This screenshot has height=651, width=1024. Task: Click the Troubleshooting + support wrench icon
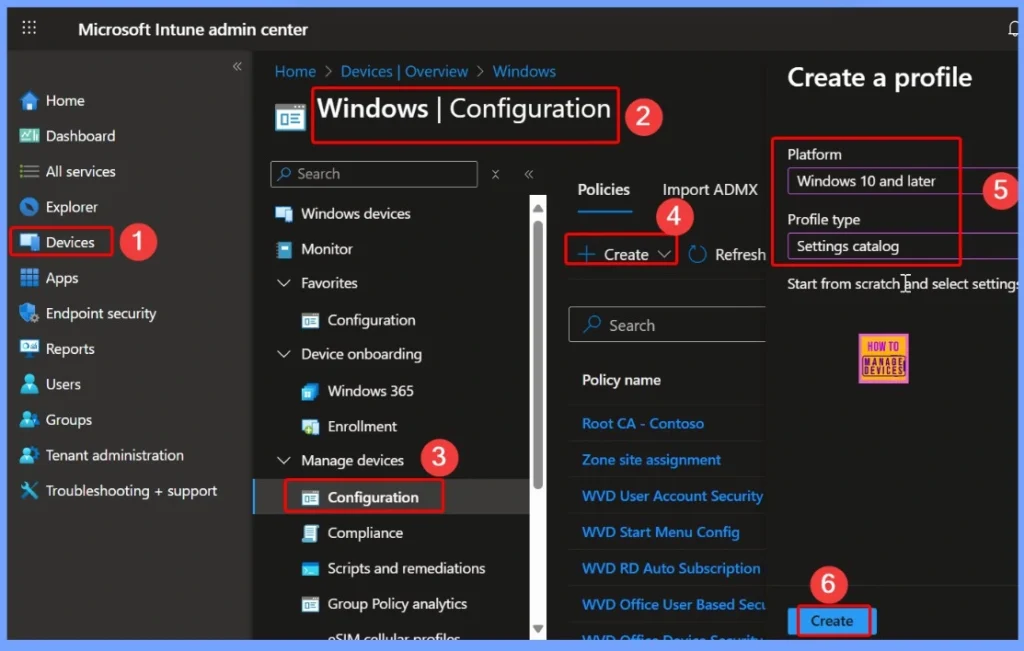[x=29, y=490]
